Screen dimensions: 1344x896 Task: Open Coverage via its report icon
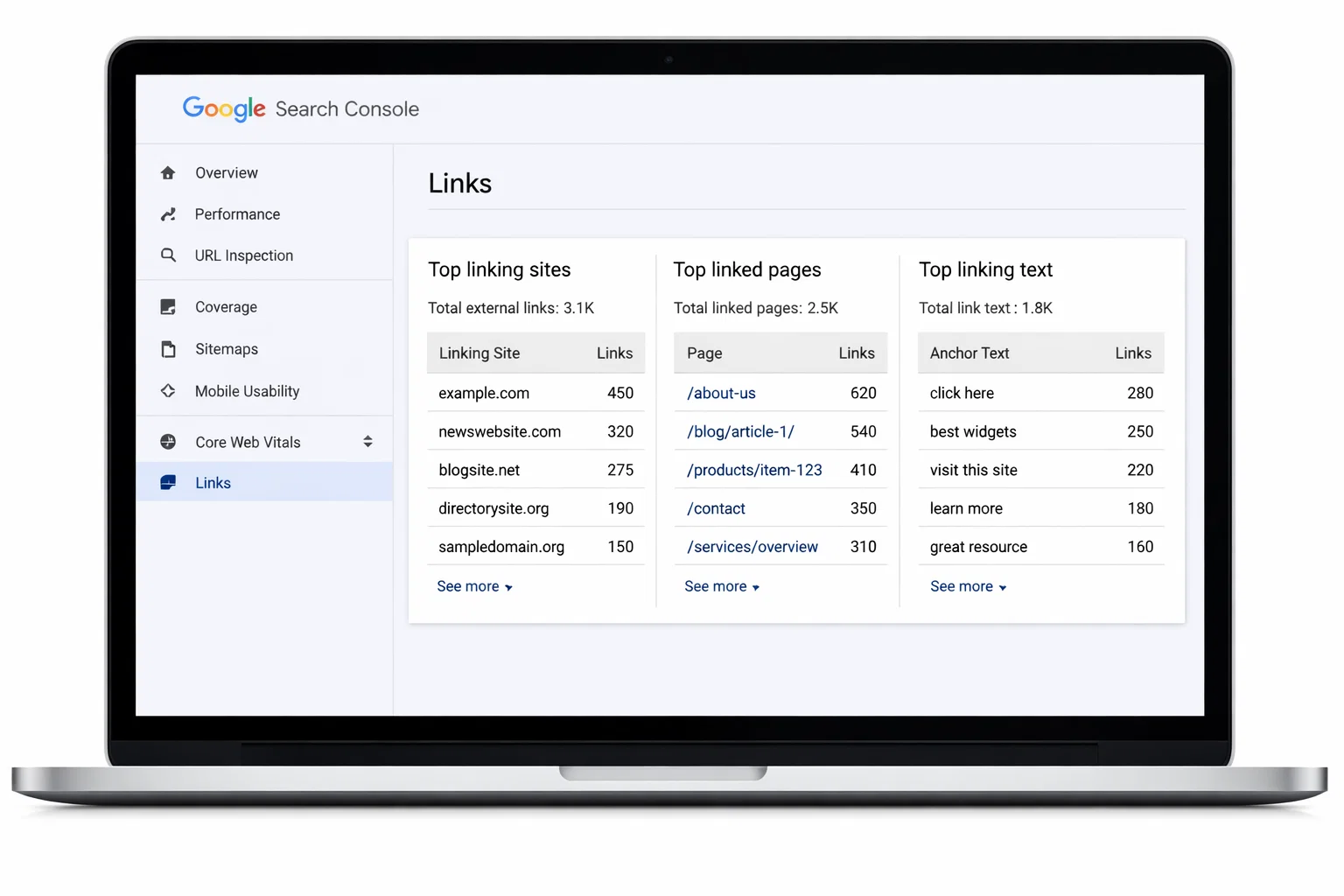(168, 306)
